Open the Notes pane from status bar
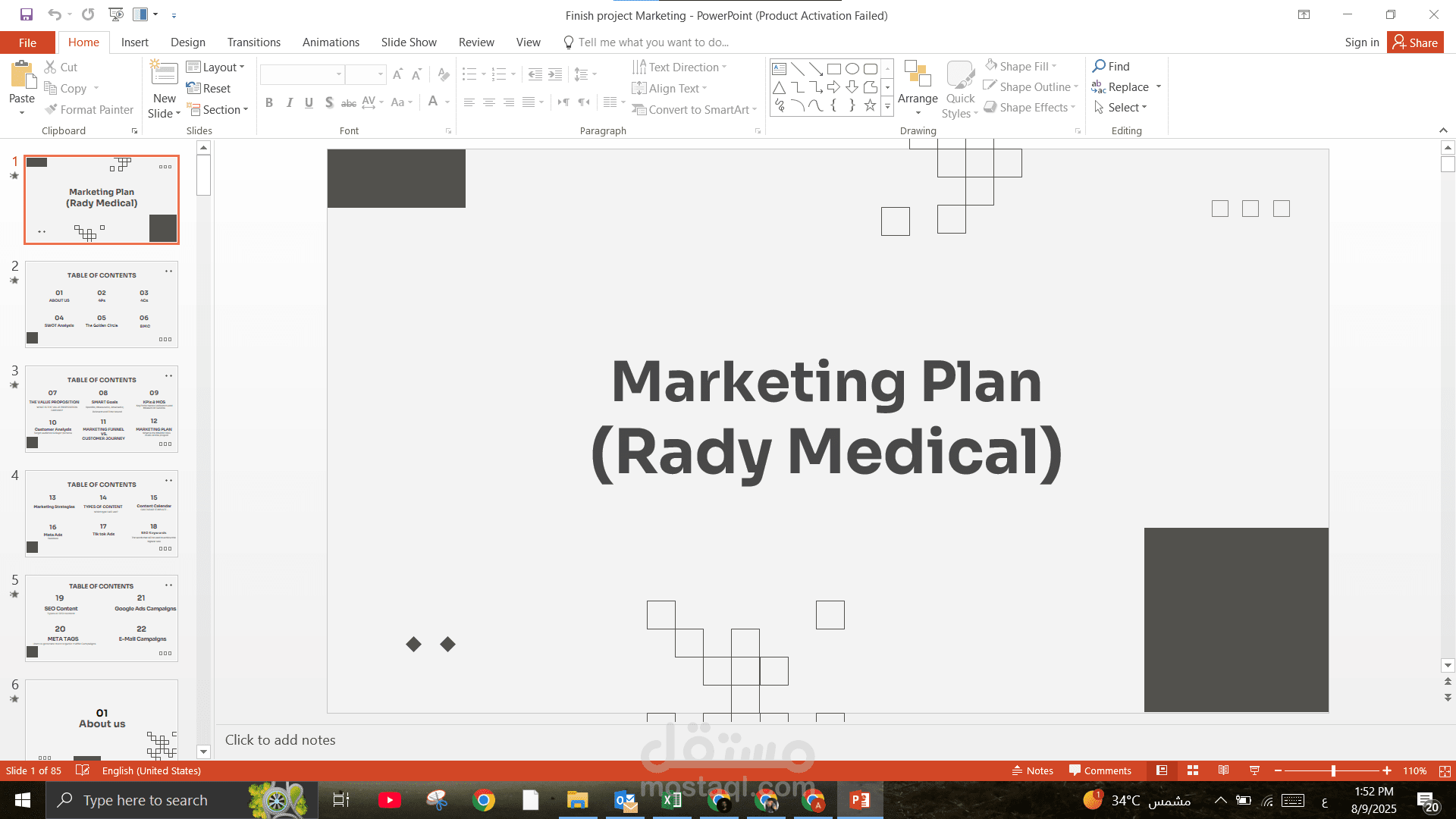1456x819 pixels. click(x=1033, y=770)
